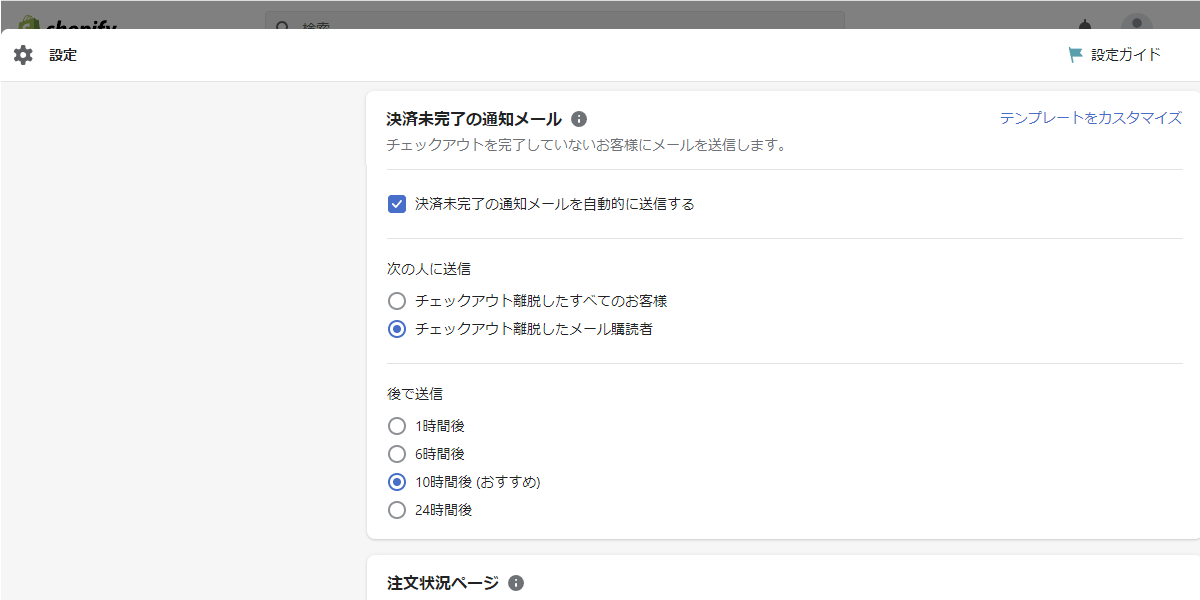
Task: Click info icon beside 注文状況ページ heading
Action: tap(516, 583)
